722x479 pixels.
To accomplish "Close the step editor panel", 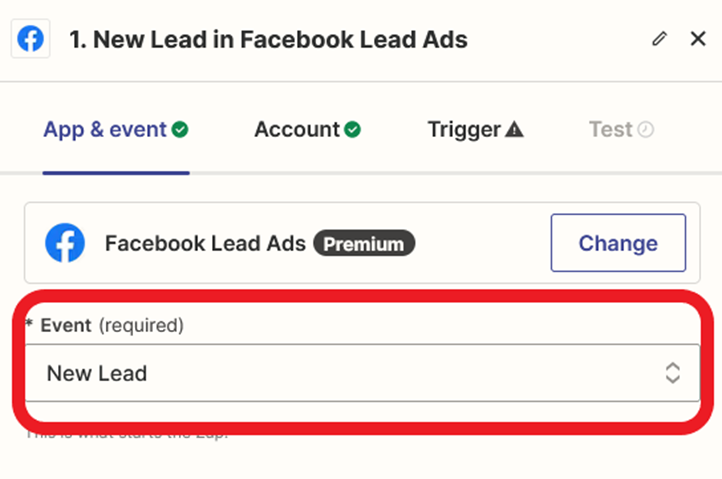I will pyautogui.click(x=698, y=39).
